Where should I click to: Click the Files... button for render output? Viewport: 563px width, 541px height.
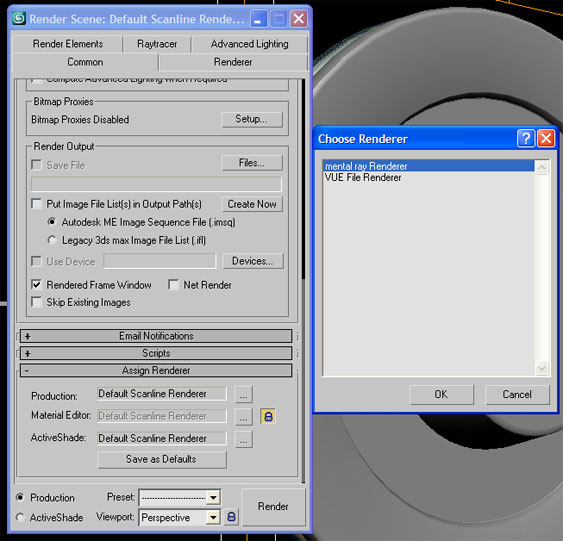point(252,163)
